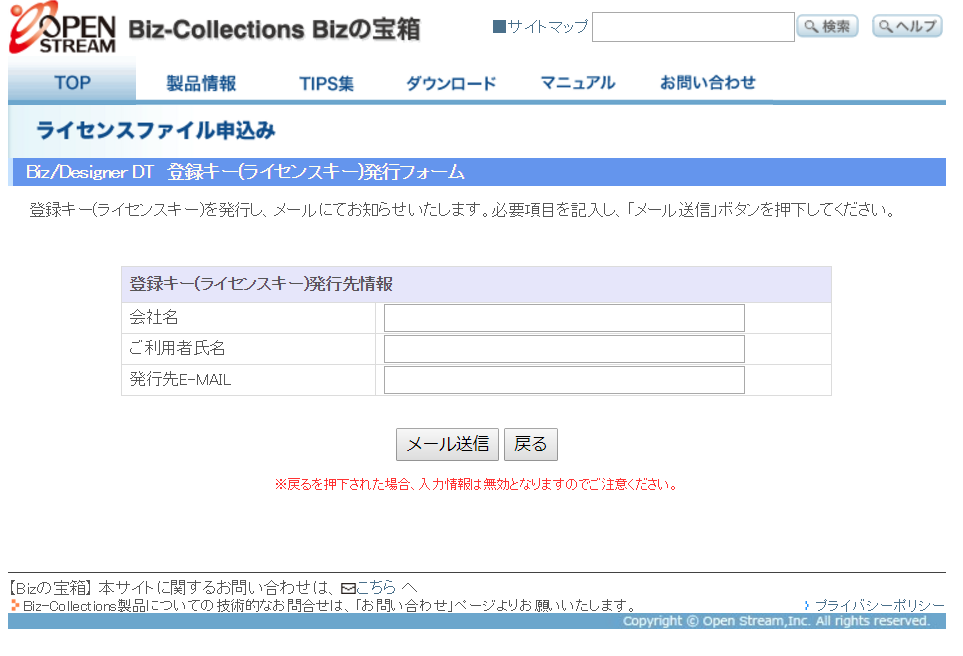
Task: Select the TOP navigation tab
Action: coord(72,82)
